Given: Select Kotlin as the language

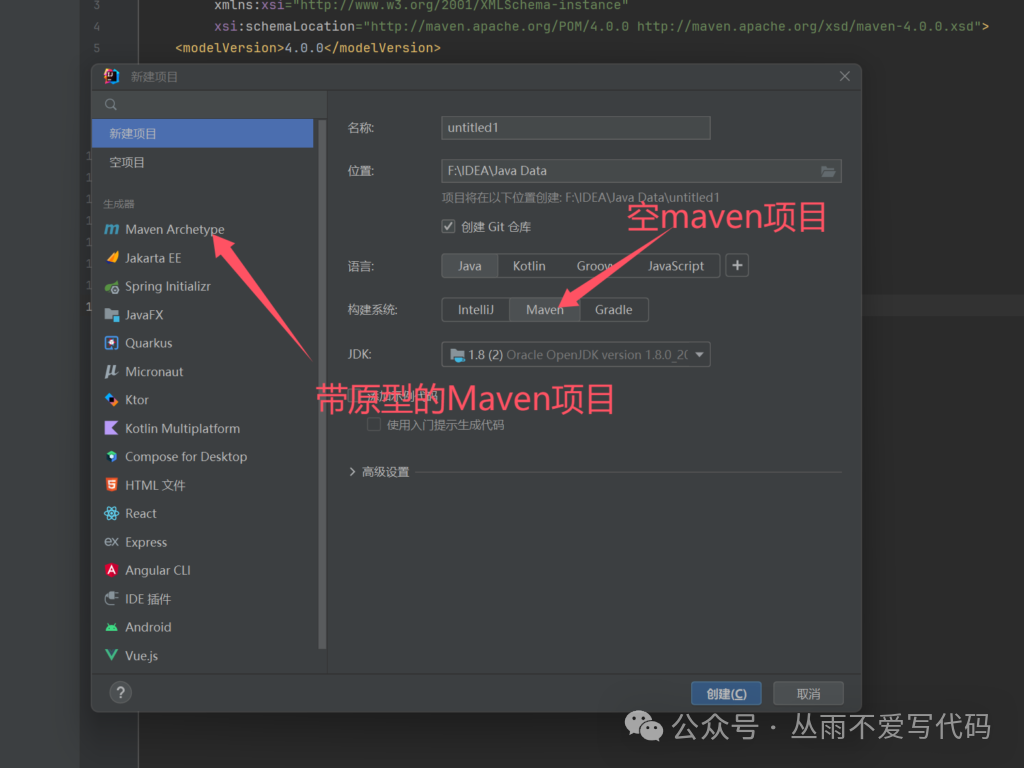Looking at the screenshot, I should [529, 266].
